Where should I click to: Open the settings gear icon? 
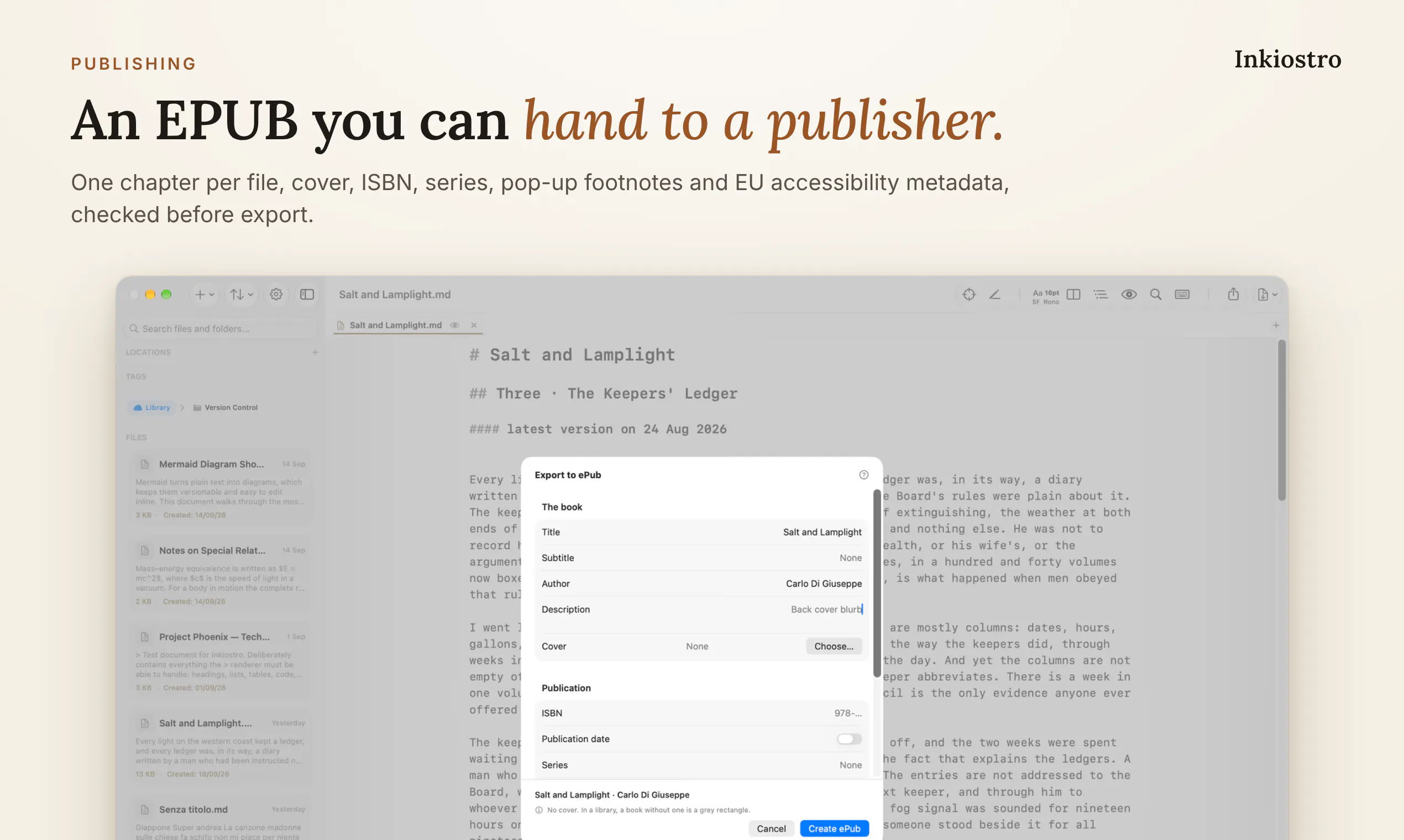click(x=276, y=295)
